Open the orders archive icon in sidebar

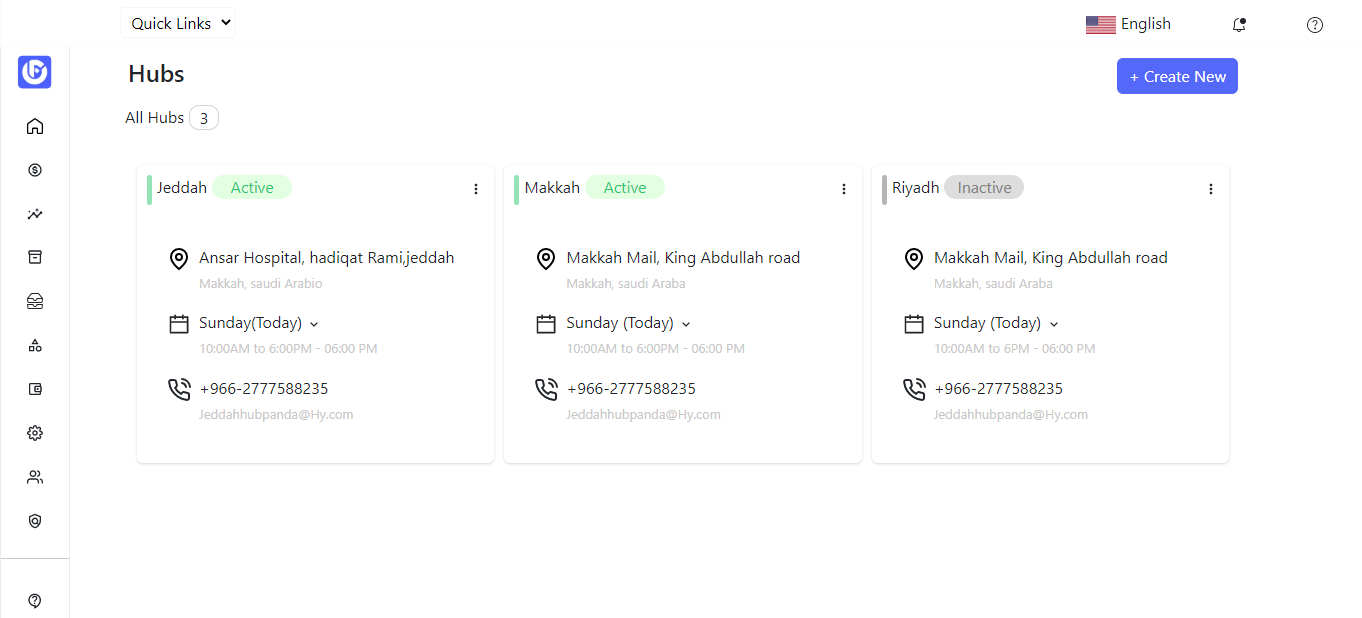[x=35, y=257]
